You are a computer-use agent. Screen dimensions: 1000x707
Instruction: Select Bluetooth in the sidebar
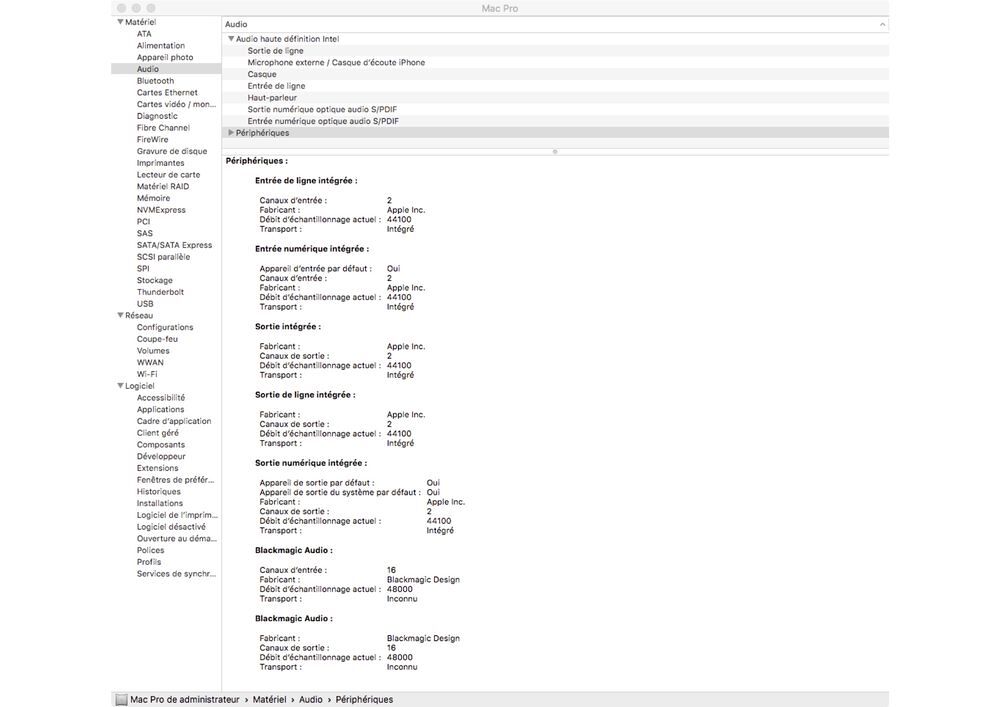pyautogui.click(x=155, y=81)
